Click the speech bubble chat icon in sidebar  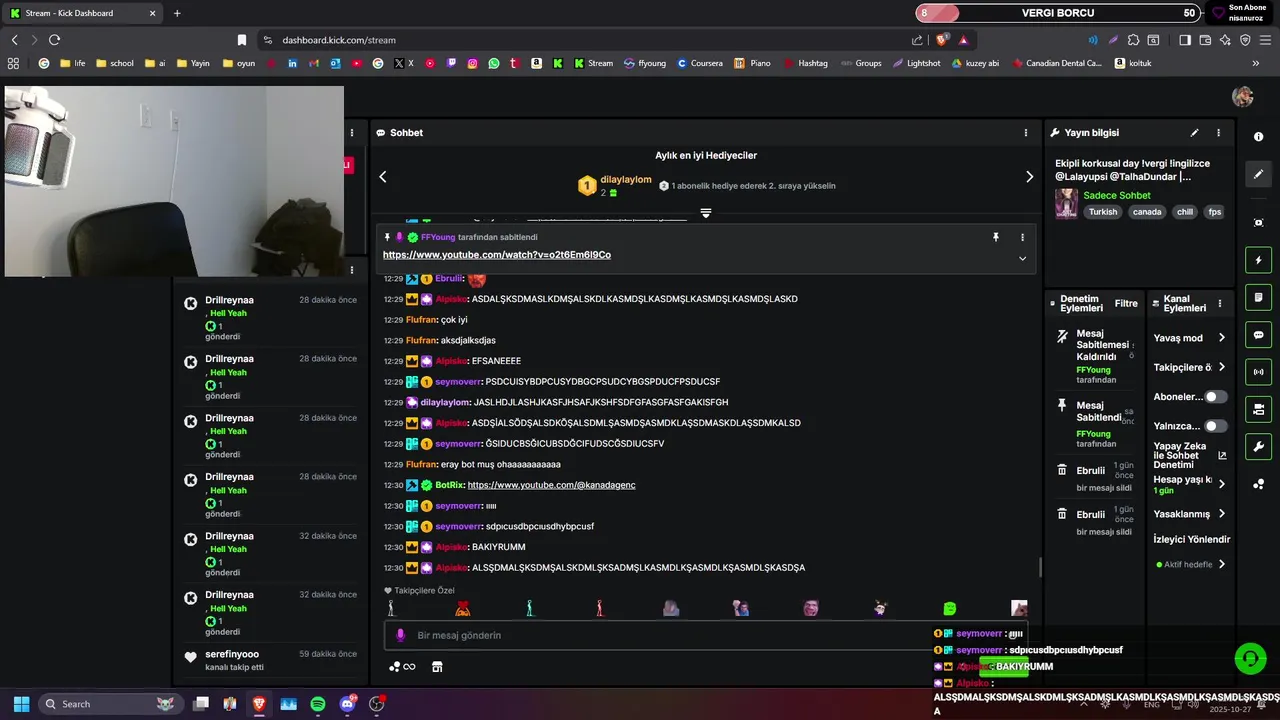pyautogui.click(x=1258, y=335)
